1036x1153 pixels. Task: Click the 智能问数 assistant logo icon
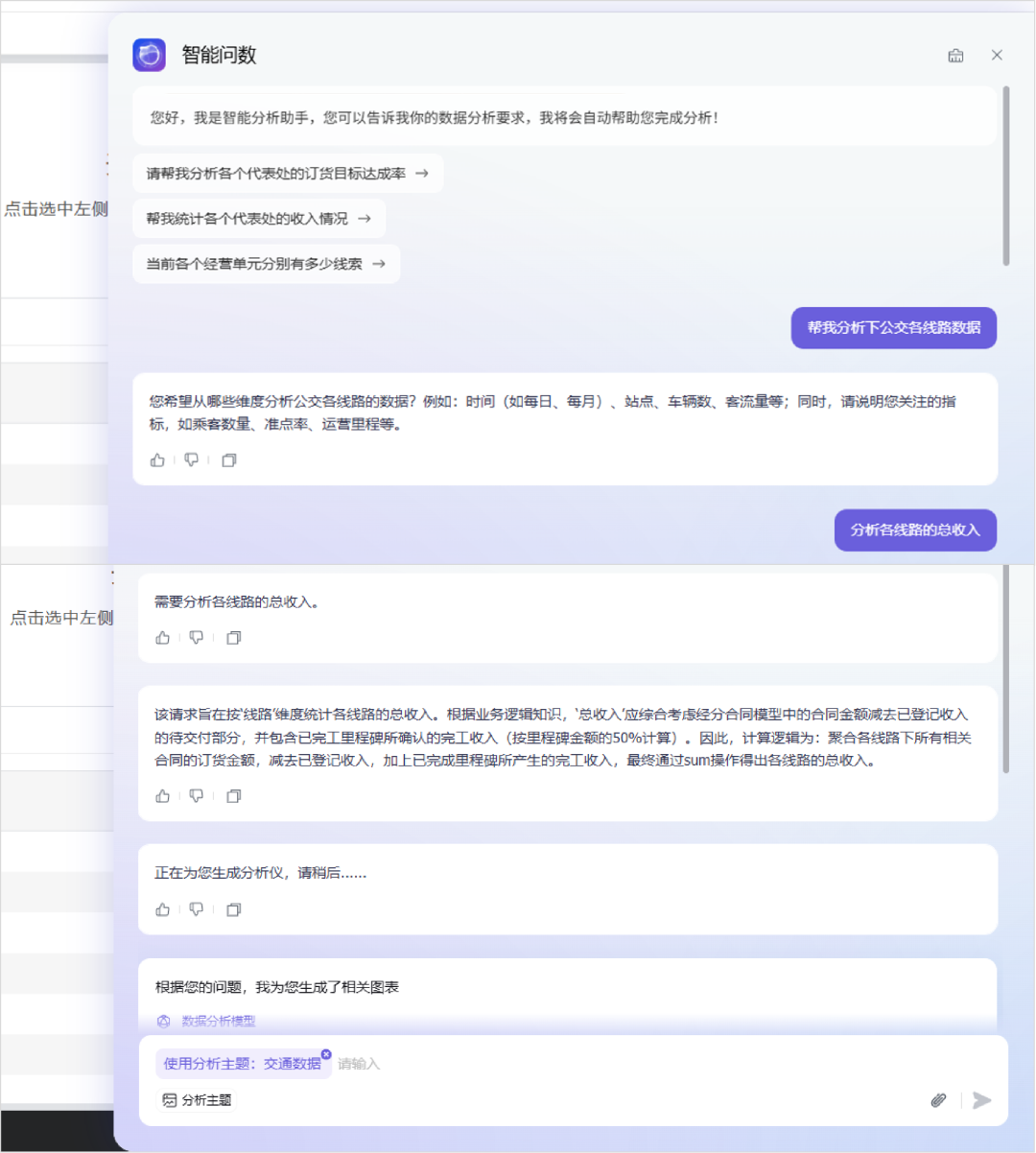149,55
